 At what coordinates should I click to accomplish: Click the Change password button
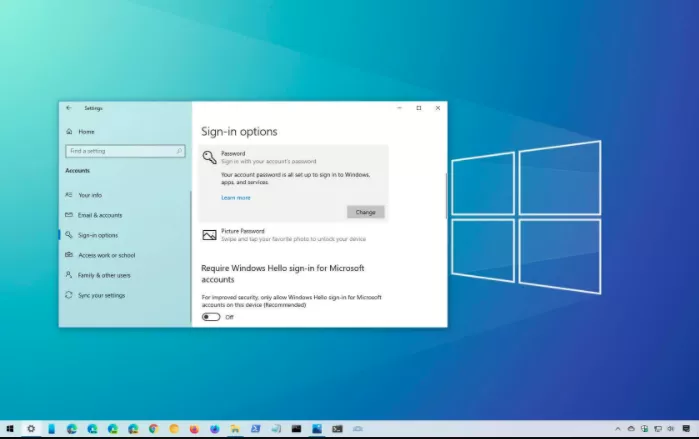[x=366, y=212]
